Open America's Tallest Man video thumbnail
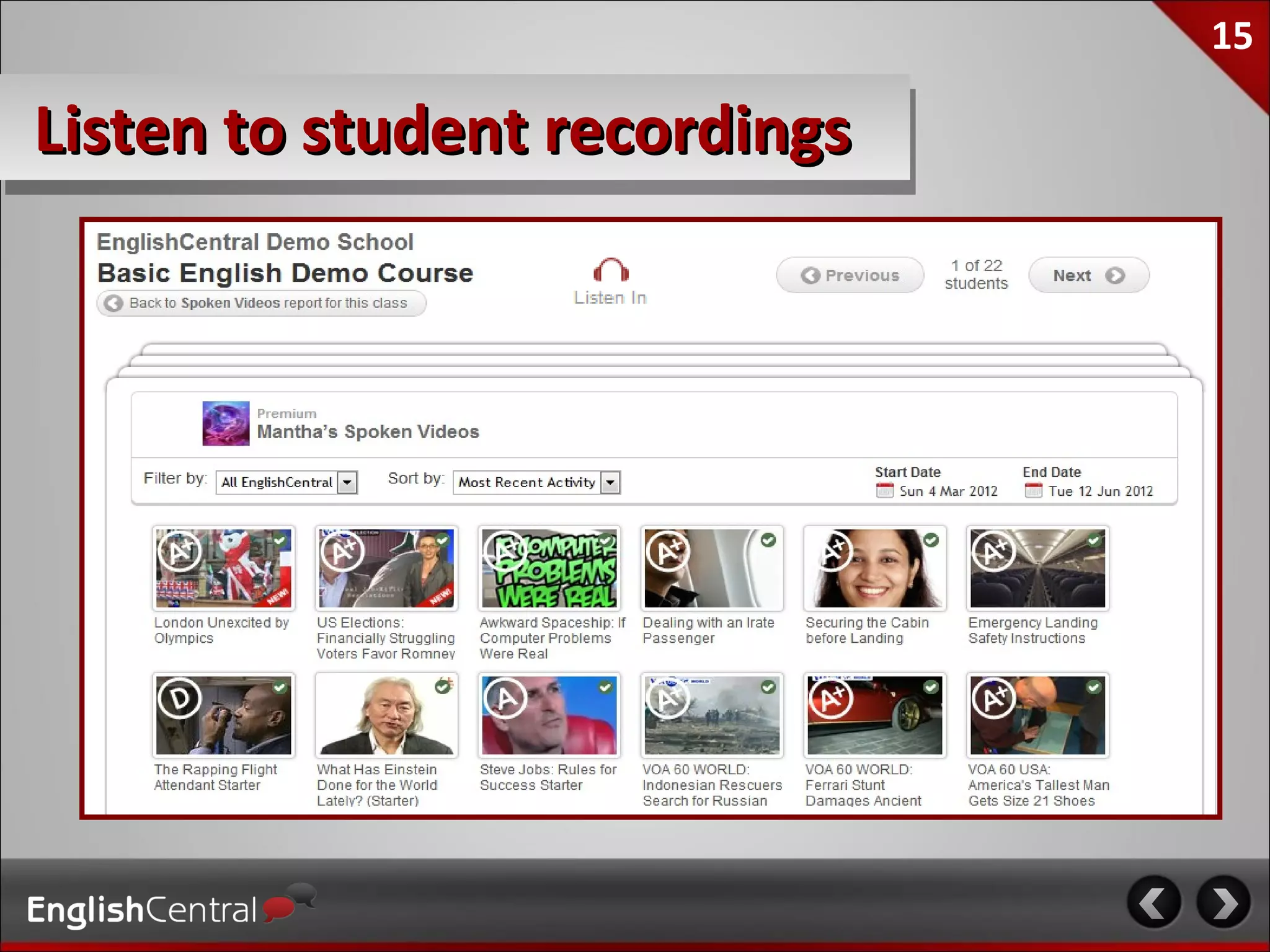 click(1038, 715)
